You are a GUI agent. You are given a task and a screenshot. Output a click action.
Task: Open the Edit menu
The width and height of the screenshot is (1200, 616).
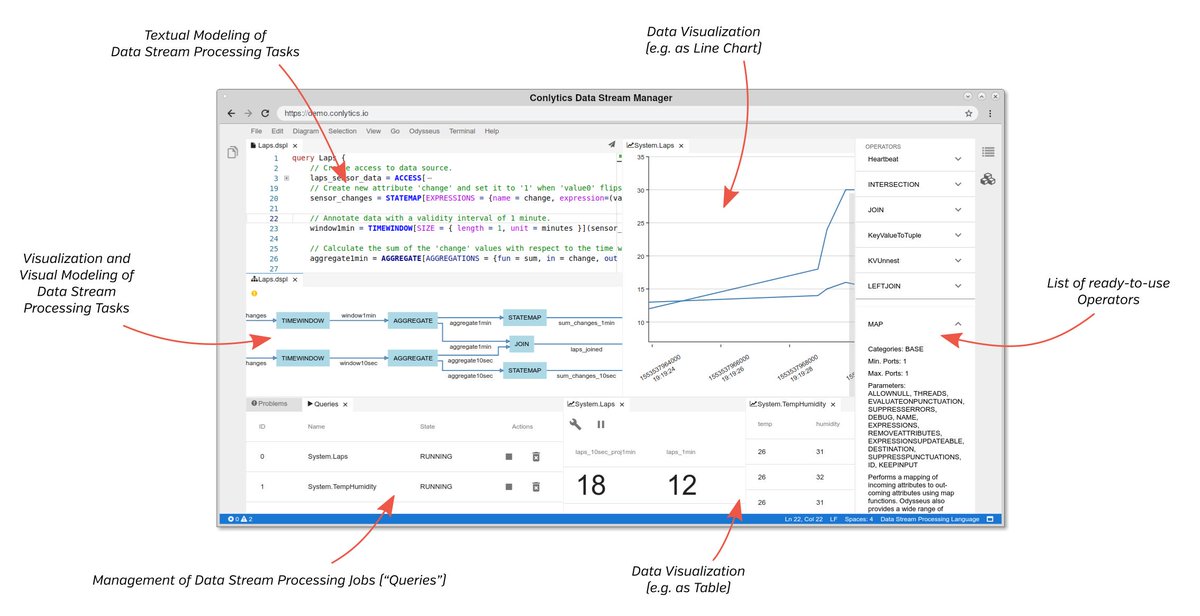(x=277, y=131)
